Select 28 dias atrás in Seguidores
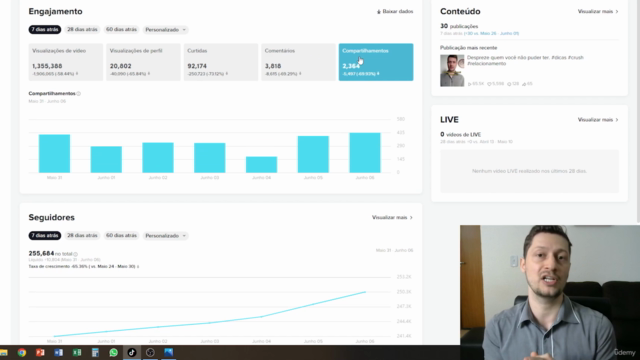Screen dimensions: 640x360 (x=82, y=236)
